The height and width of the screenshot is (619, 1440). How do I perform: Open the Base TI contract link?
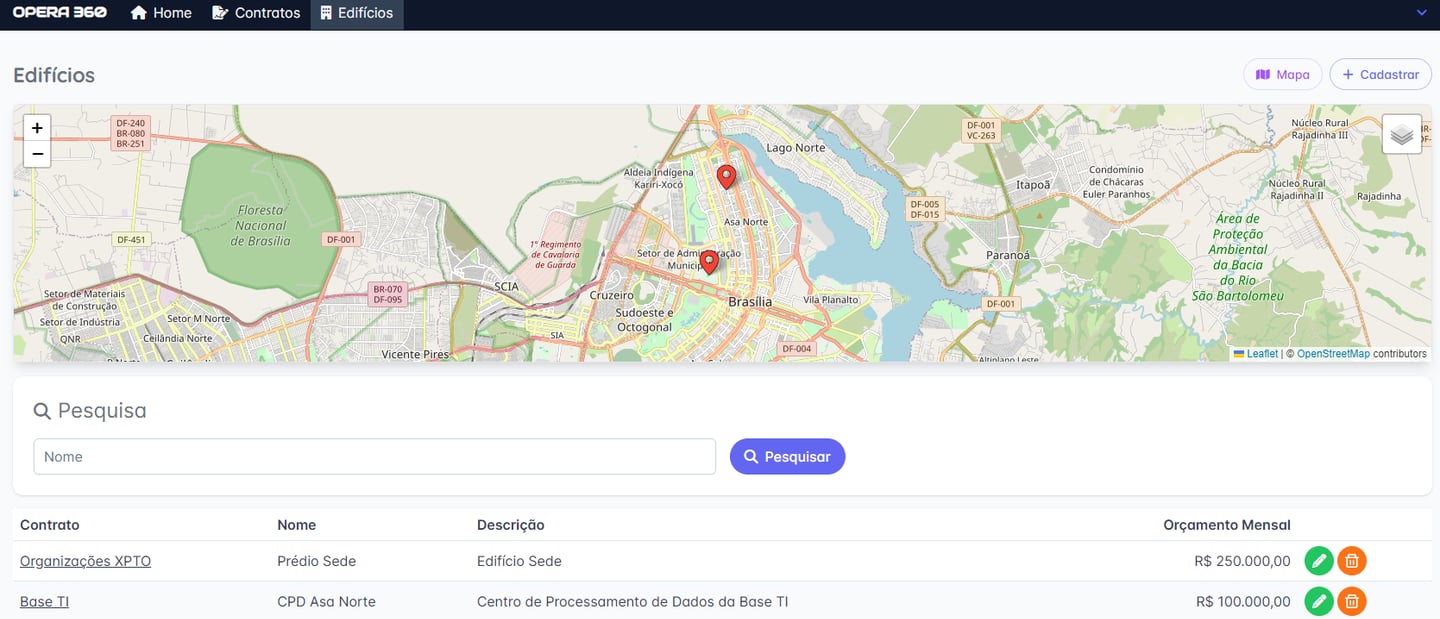click(x=44, y=601)
